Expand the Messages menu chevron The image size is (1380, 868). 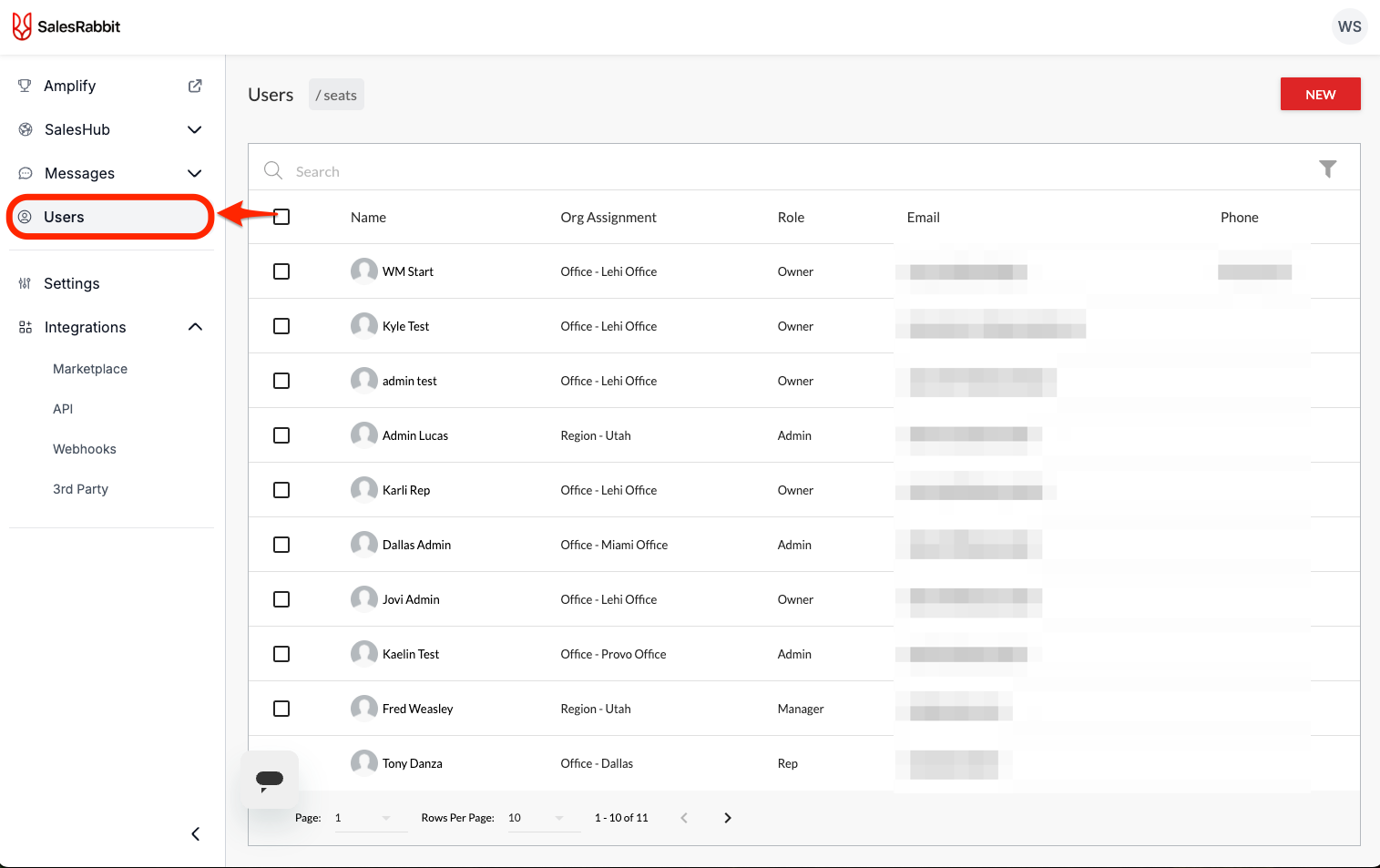(x=194, y=173)
